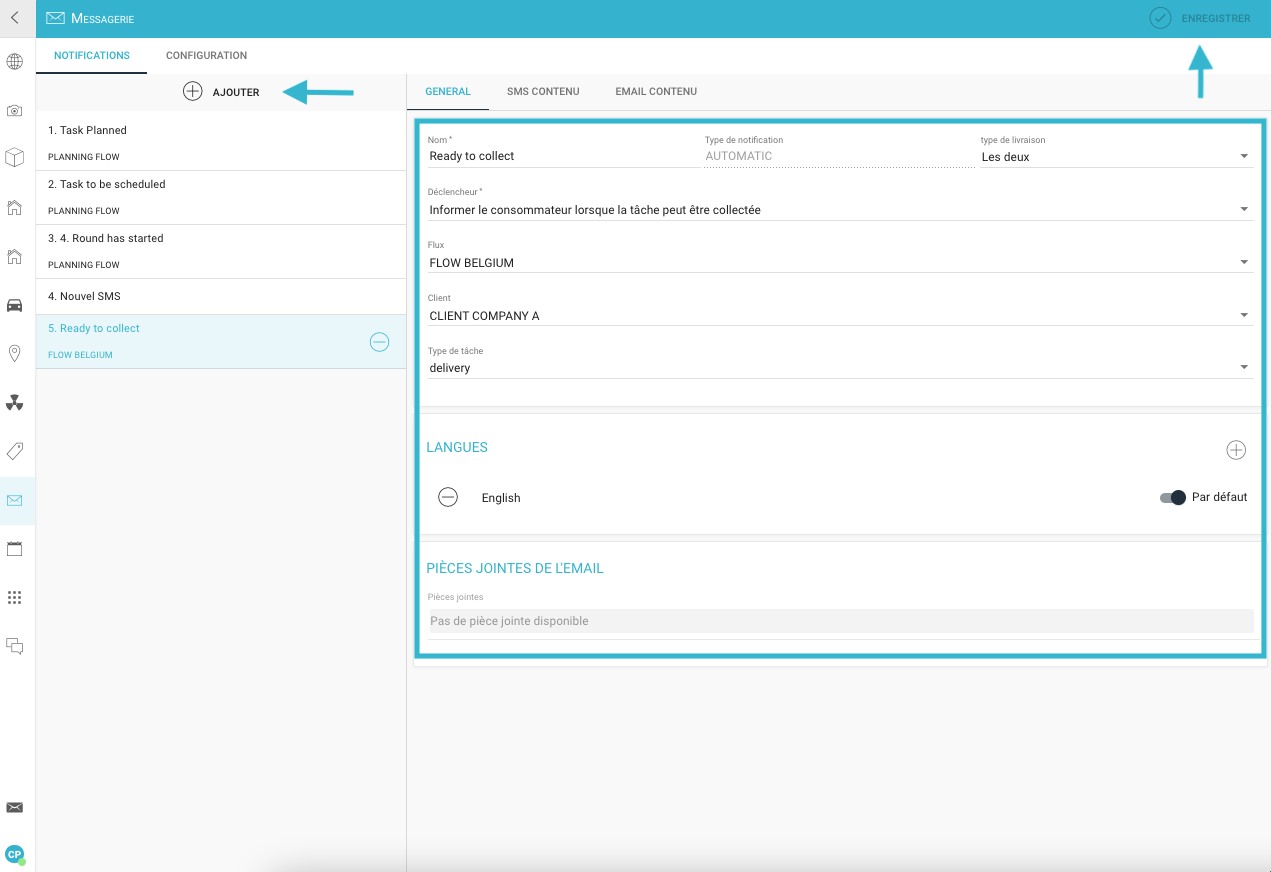1271x872 pixels.
Task: Toggle the Par défaut switch for English
Action: pyautogui.click(x=1173, y=497)
